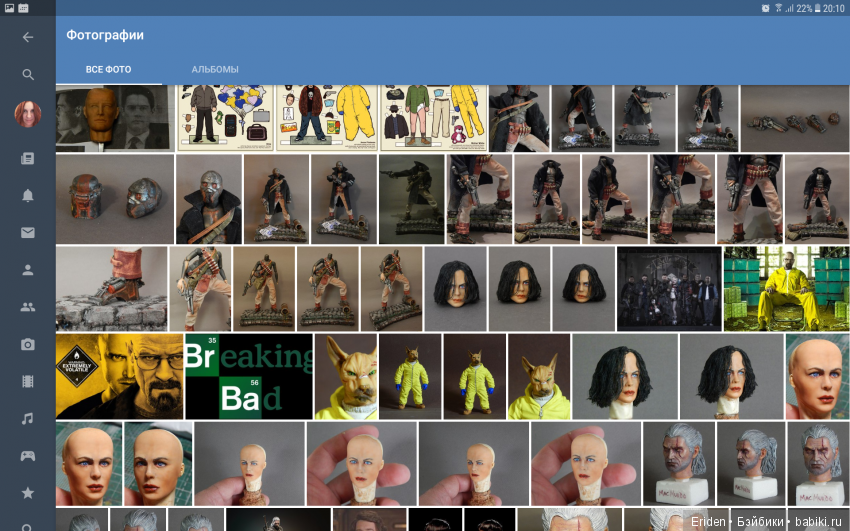Open the news feed sidebar icon
Screen dimensions: 850x531
[28, 158]
